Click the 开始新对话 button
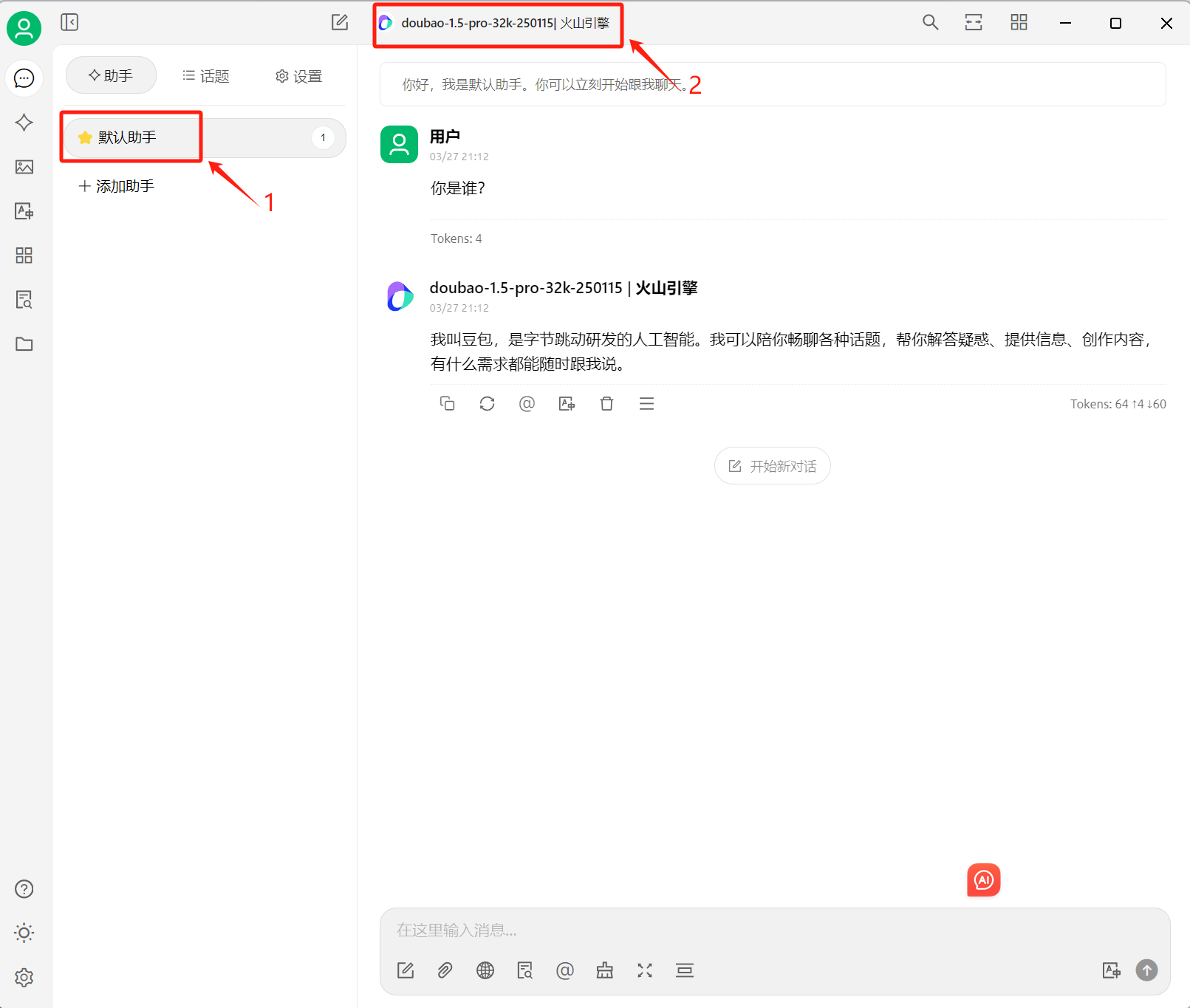The height and width of the screenshot is (1008, 1190). (x=773, y=466)
